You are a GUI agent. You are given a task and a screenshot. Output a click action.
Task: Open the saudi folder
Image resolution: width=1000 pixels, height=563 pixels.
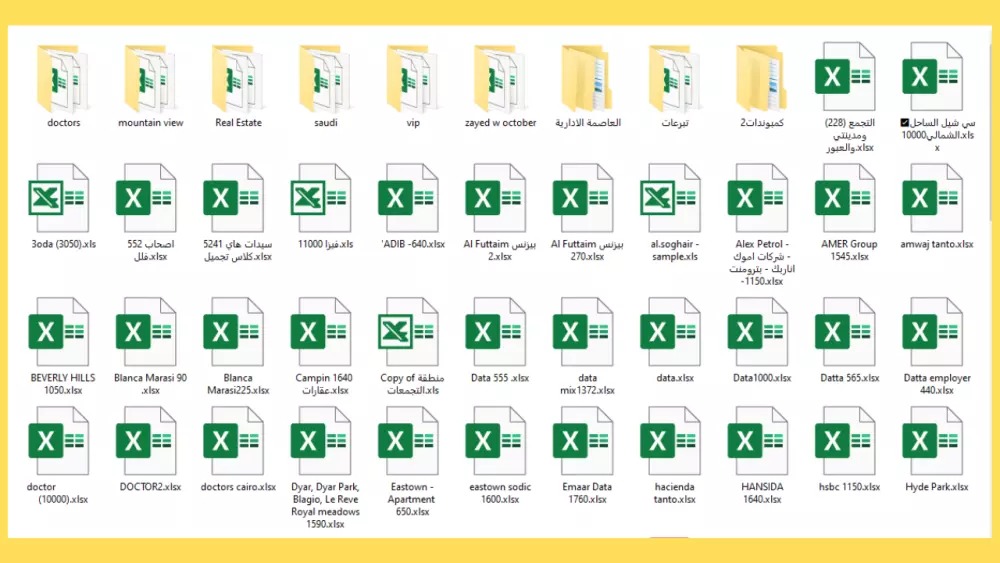[x=324, y=78]
